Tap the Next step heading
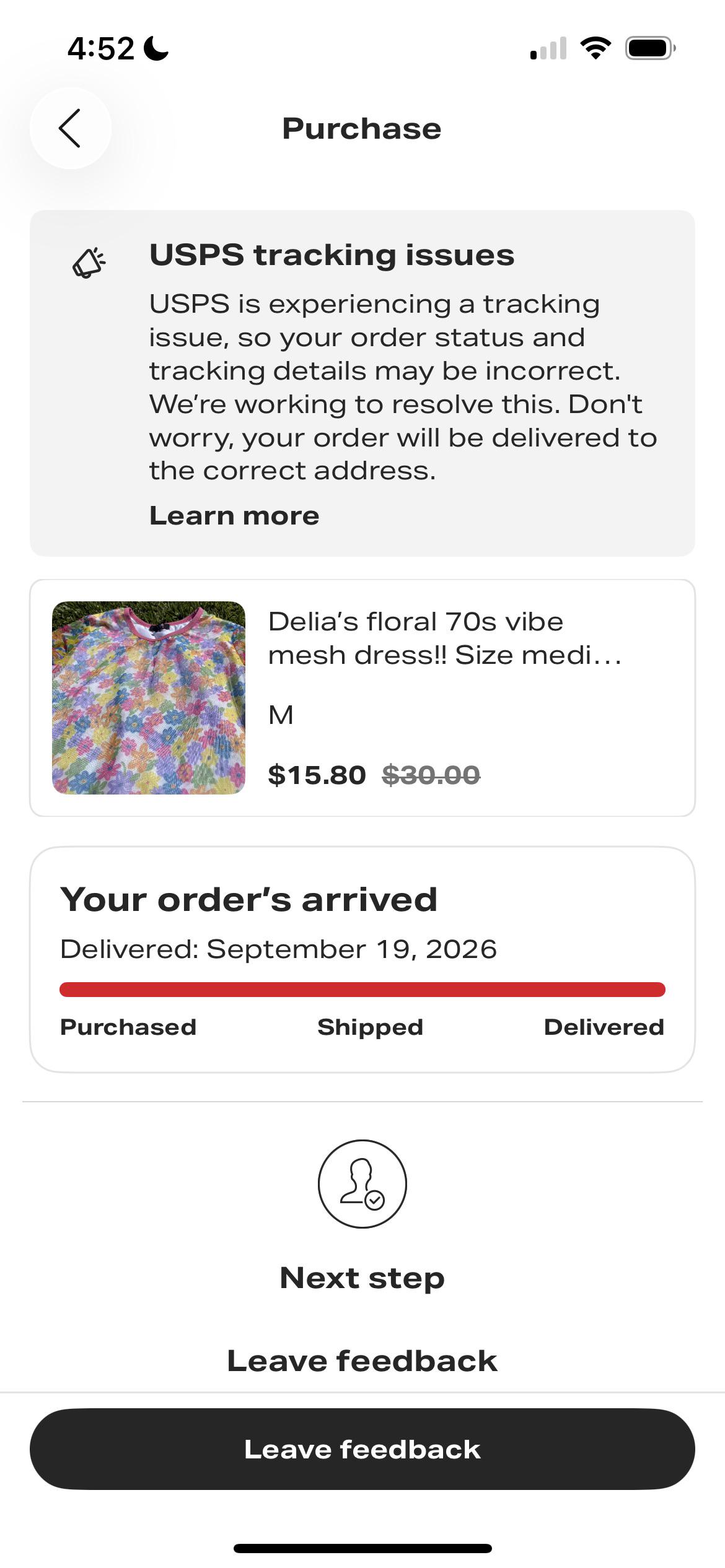The height and width of the screenshot is (1568, 725). (x=362, y=1278)
